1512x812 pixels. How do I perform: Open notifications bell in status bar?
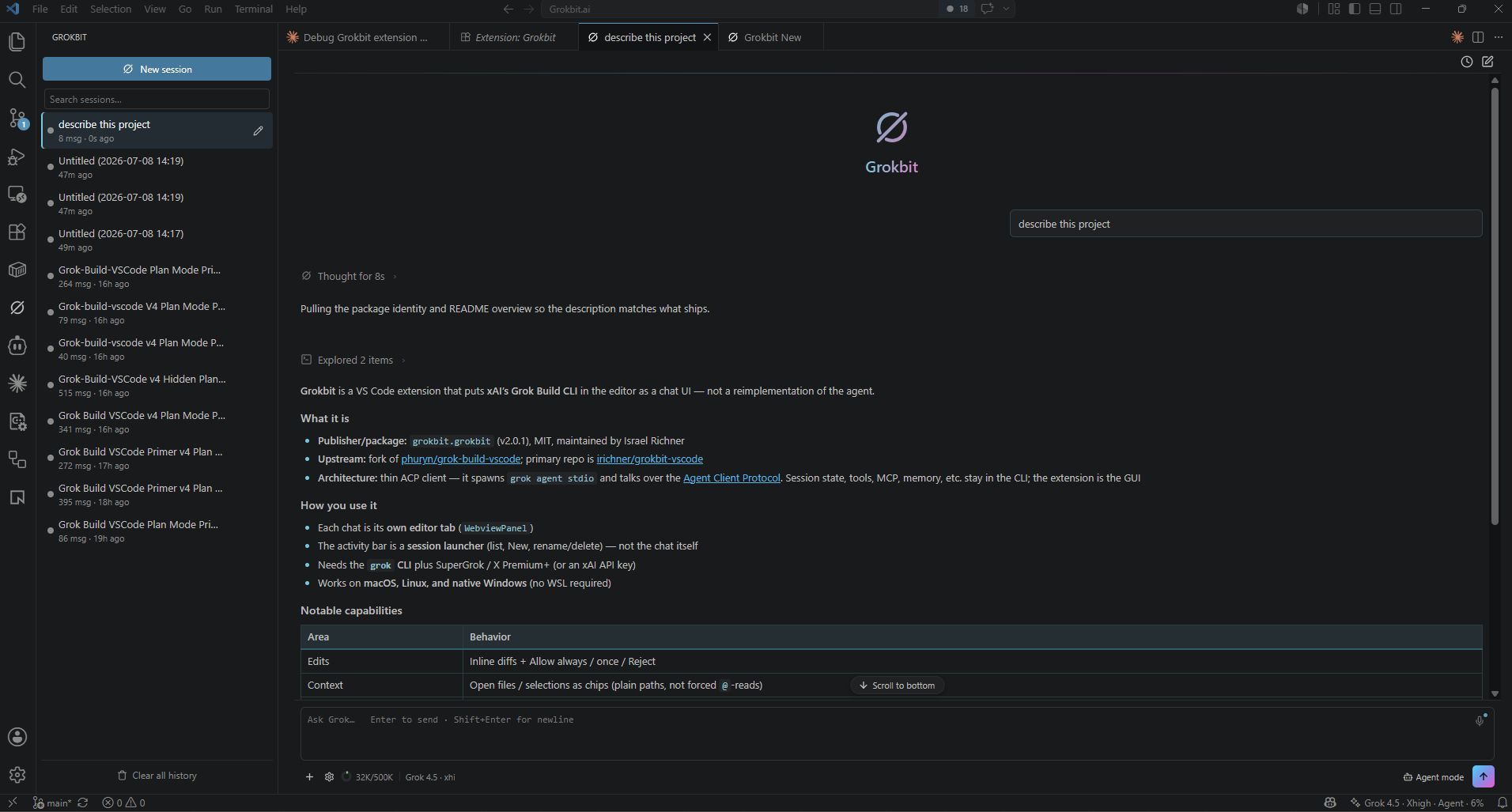[x=1502, y=803]
